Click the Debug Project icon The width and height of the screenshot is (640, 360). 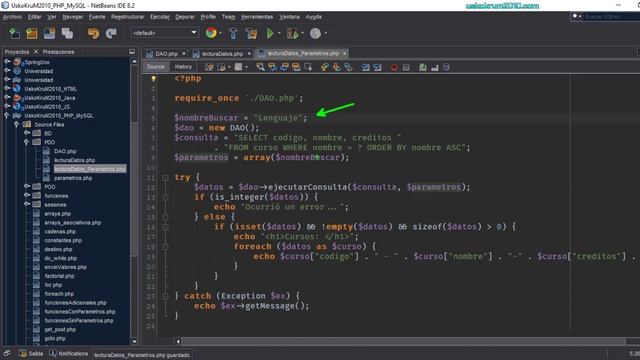292,33
